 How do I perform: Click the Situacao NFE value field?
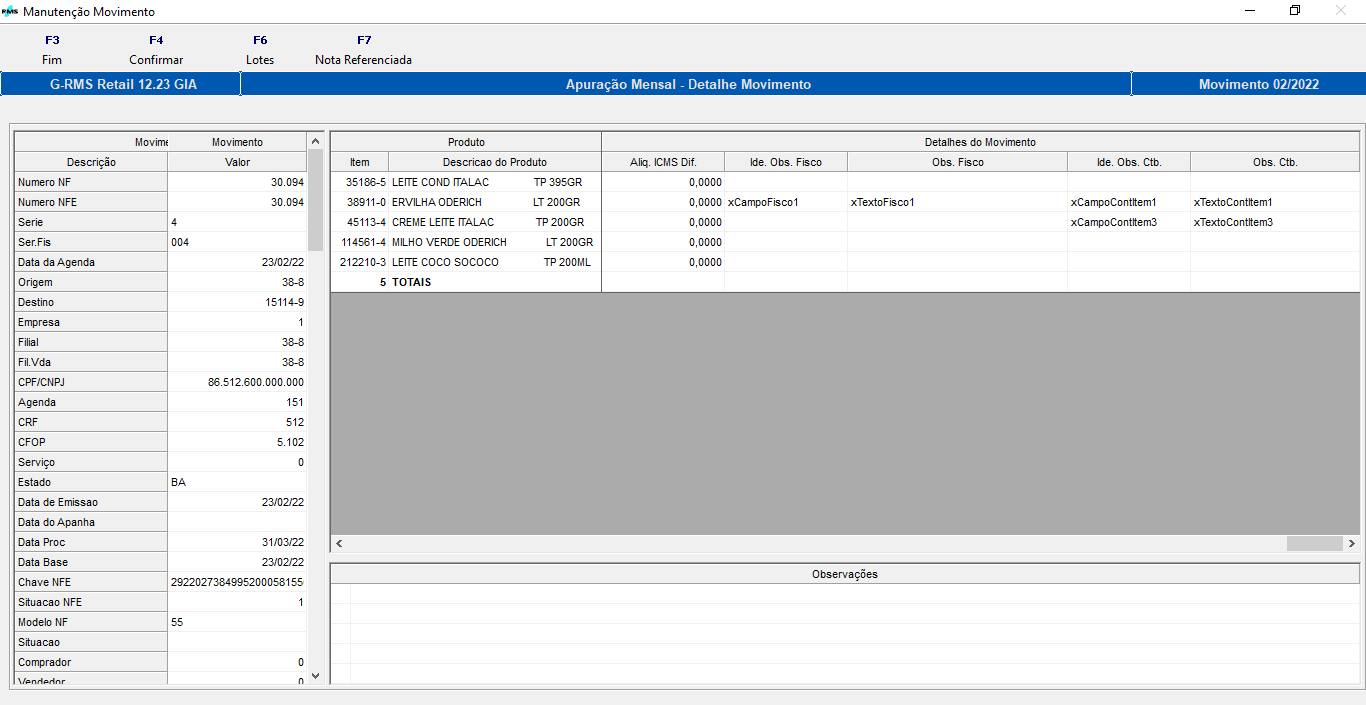[237, 602]
